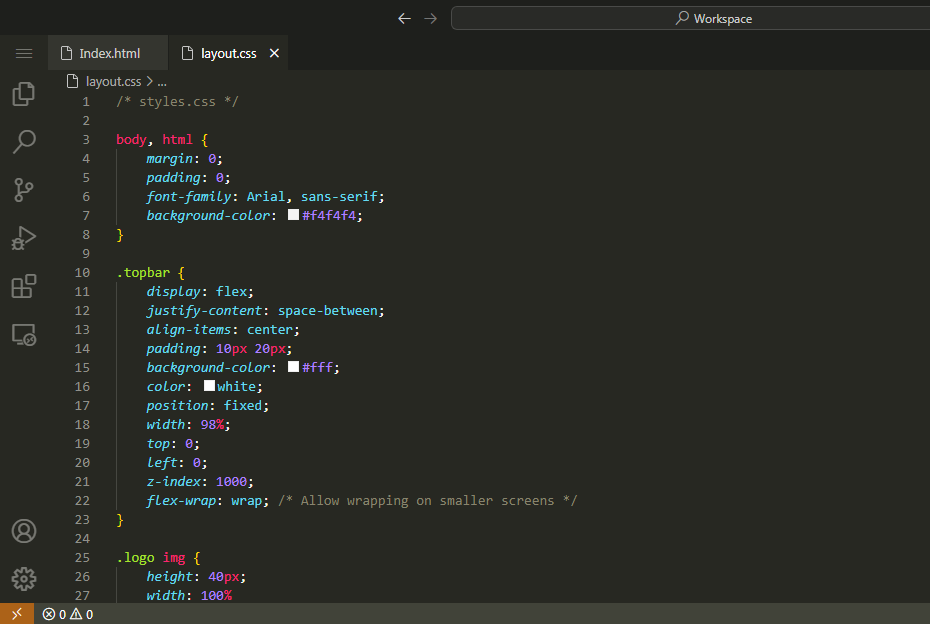The image size is (930, 624).
Task: Click 'margin' property on line 4
Action: 170,158
